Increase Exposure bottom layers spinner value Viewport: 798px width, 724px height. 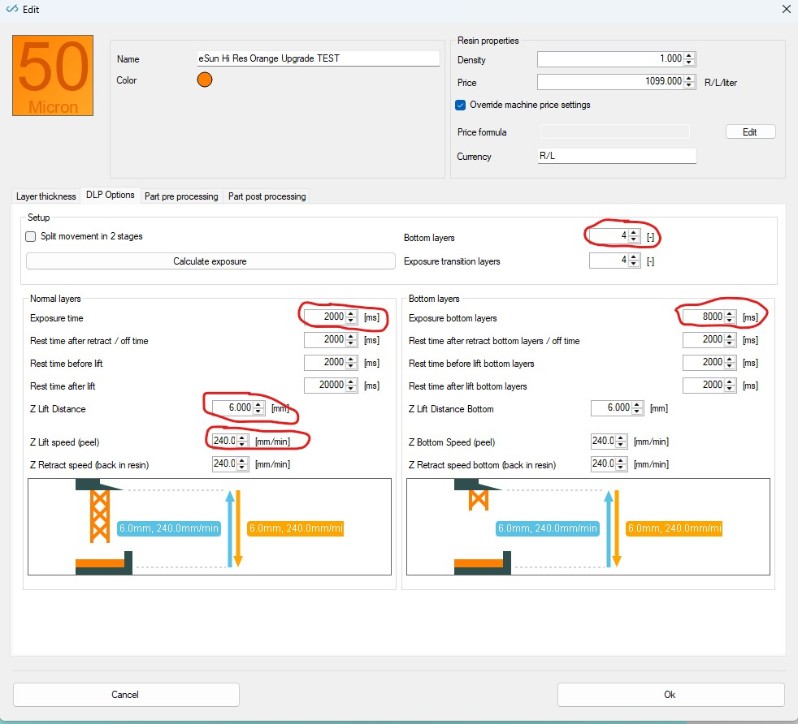pyautogui.click(x=729, y=313)
